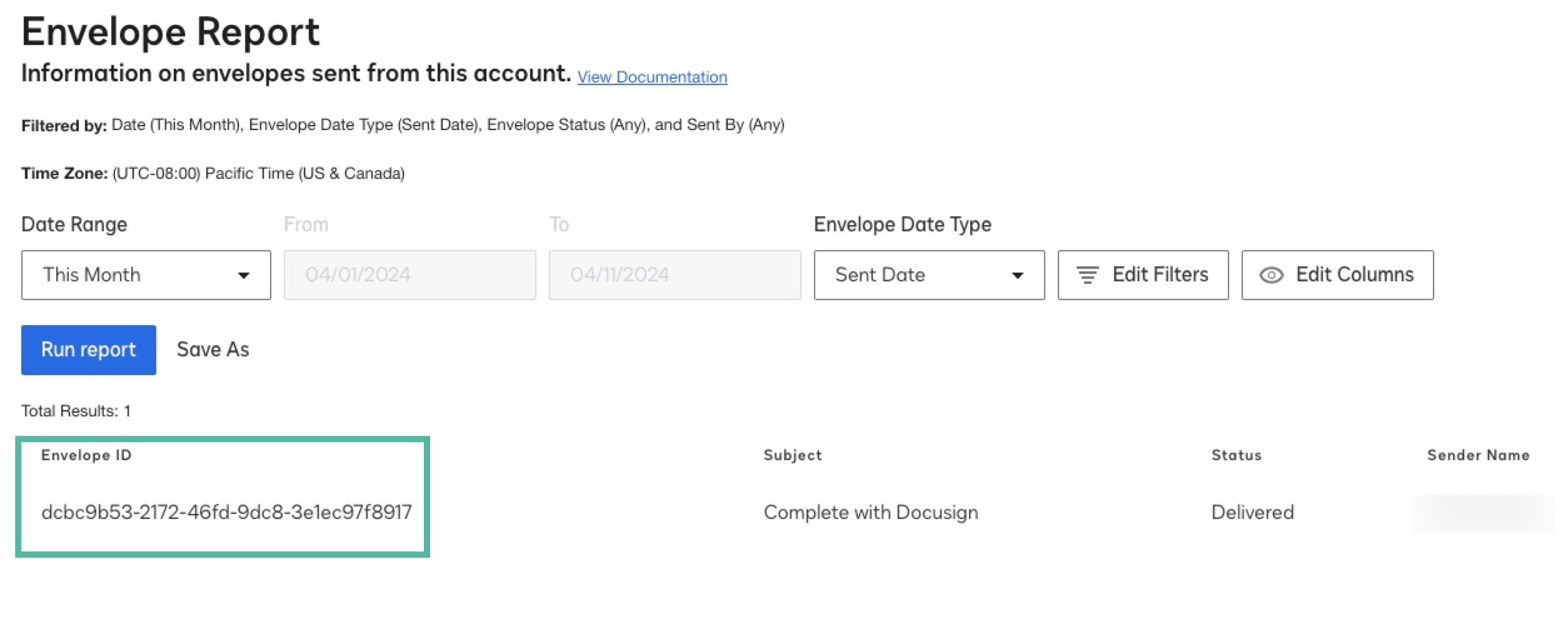Screen dimensions: 1568x629
Task: Open the Date Range dropdown arrow
Action: tap(244, 274)
